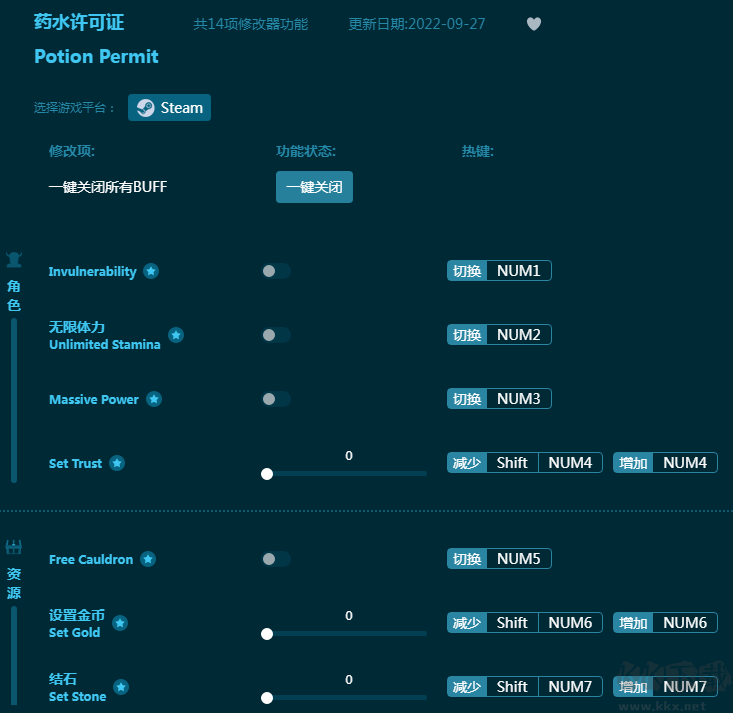Click the Set Gold slider handle
Image resolution: width=733 pixels, height=713 pixels.
click(267, 634)
